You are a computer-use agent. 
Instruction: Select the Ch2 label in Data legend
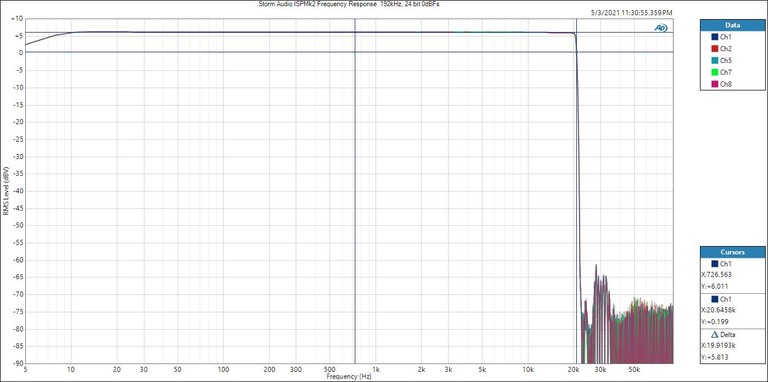click(x=726, y=48)
